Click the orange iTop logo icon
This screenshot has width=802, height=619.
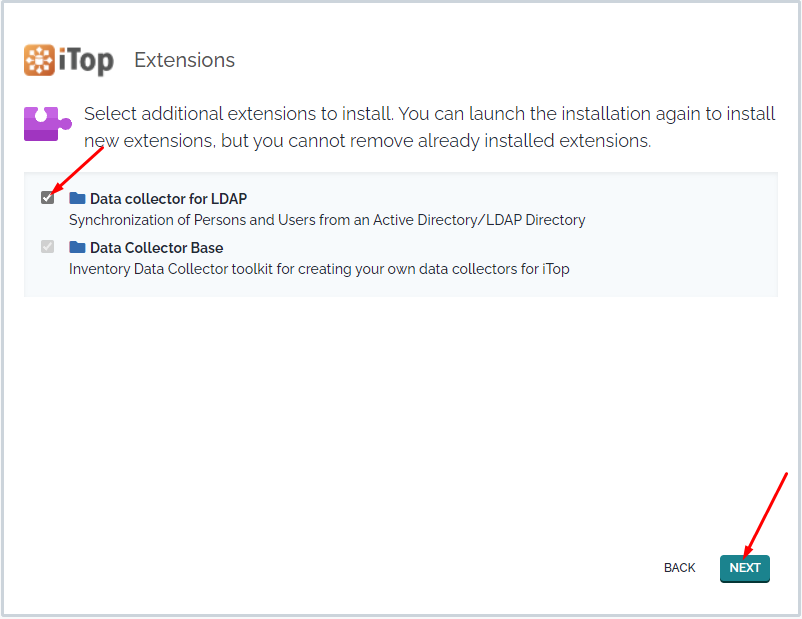coord(39,60)
